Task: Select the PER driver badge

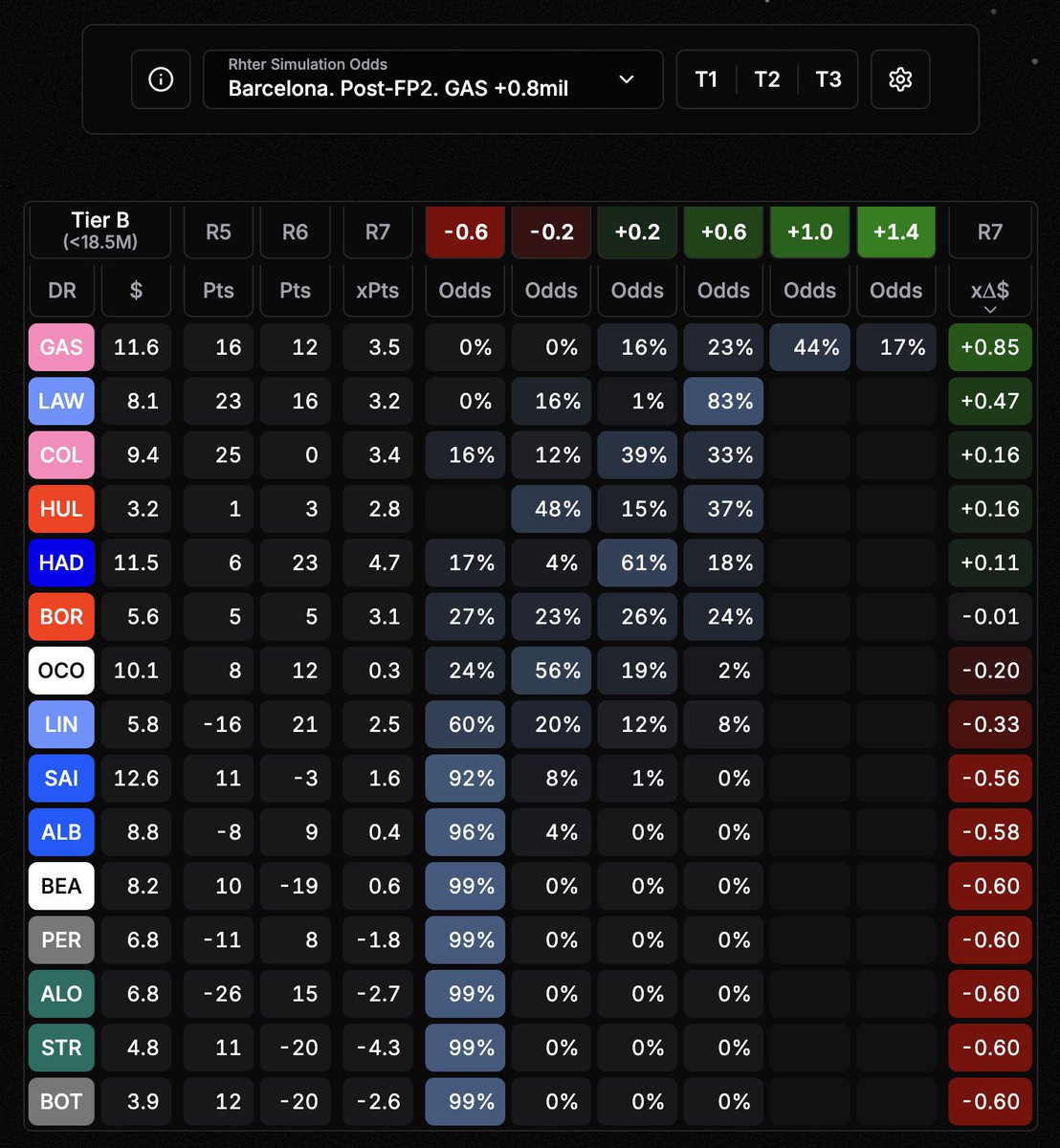Action: 62,939
